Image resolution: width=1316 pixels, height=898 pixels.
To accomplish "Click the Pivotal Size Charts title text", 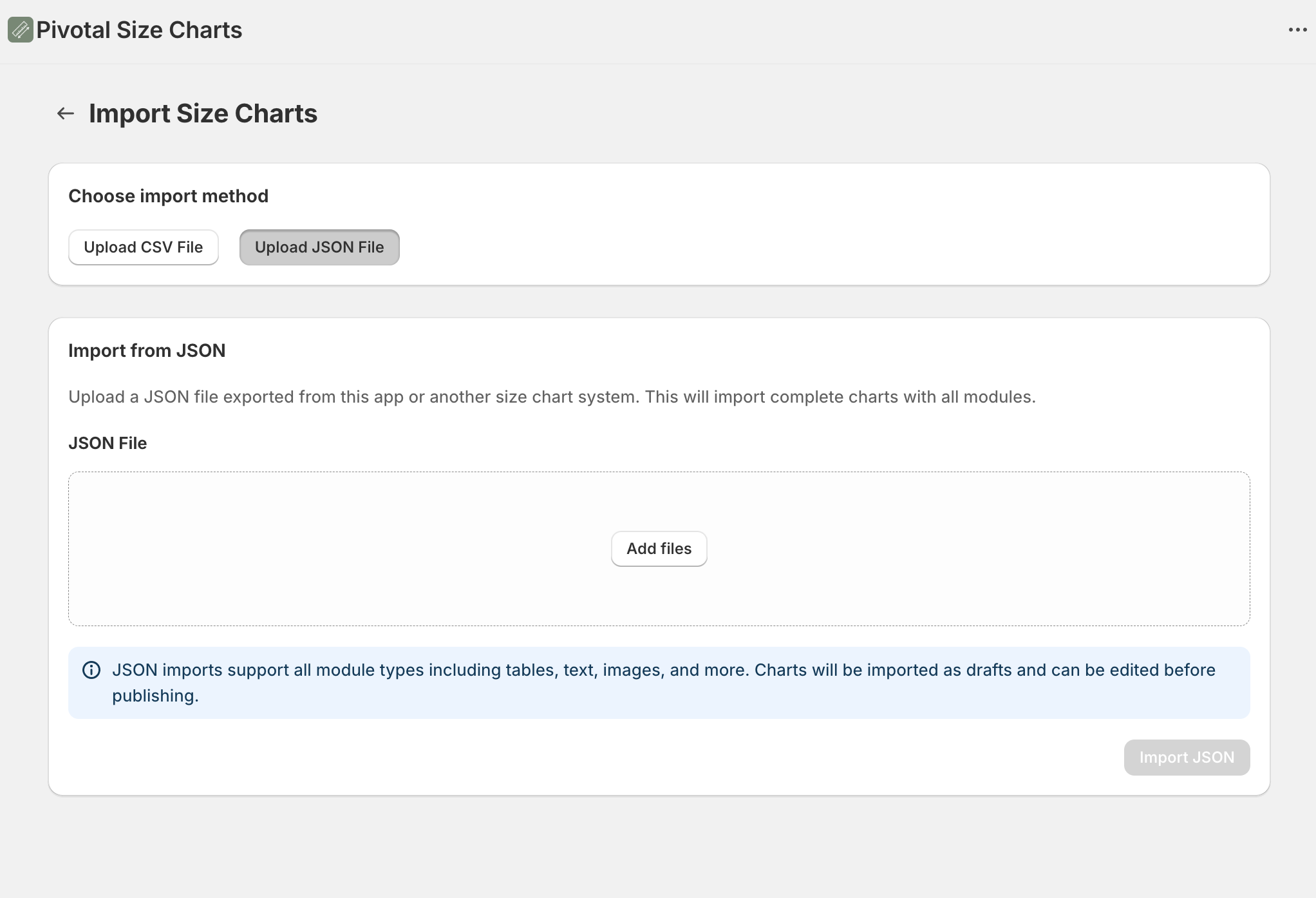I will tap(139, 30).
